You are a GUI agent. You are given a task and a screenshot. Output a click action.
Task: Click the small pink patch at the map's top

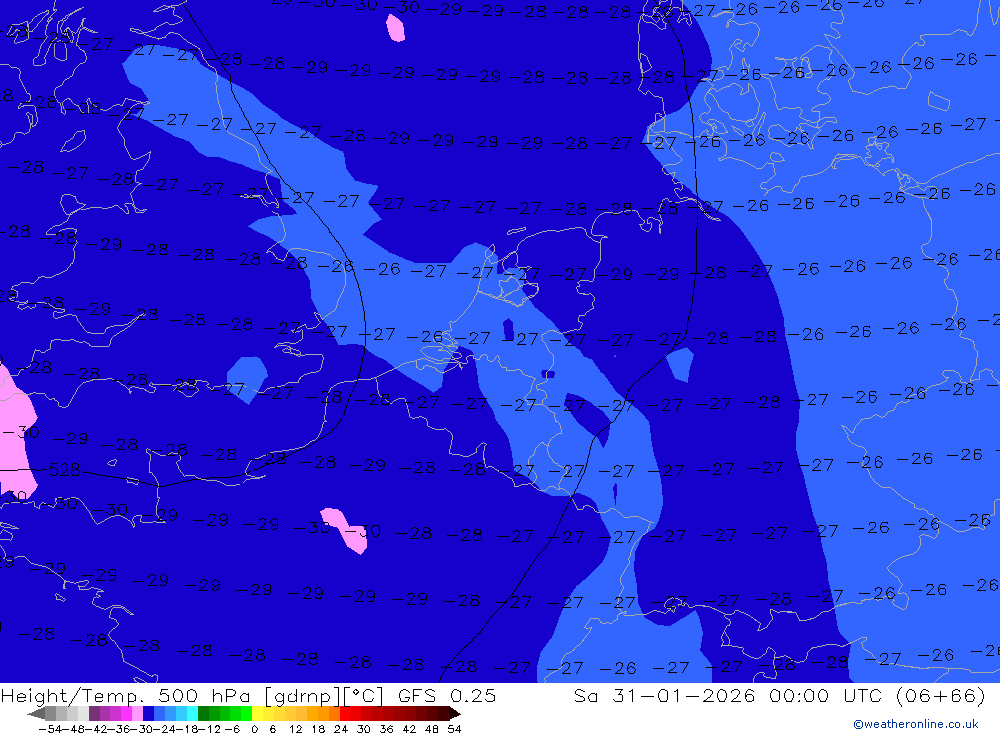click(395, 28)
